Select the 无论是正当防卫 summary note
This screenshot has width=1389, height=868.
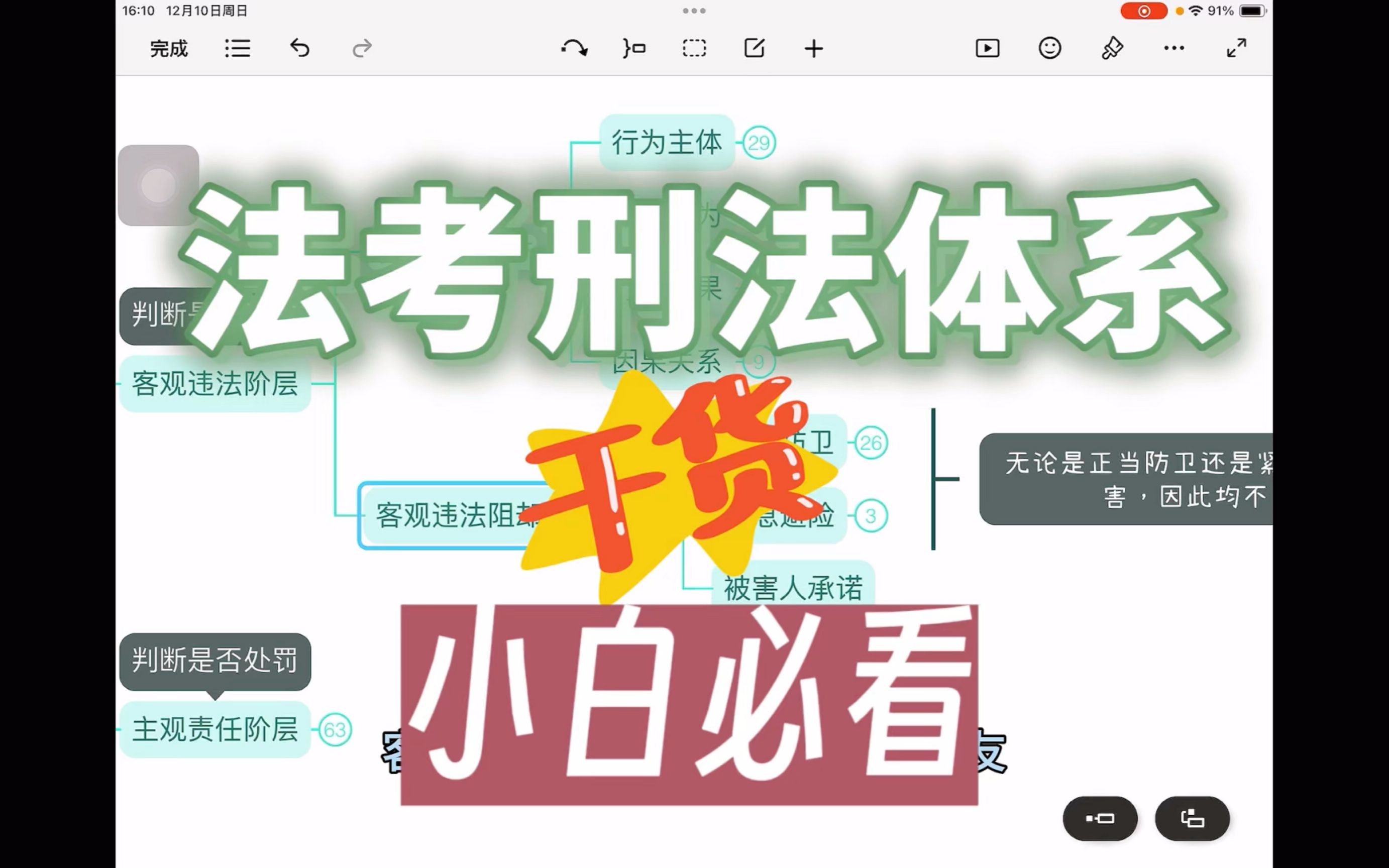click(x=1126, y=479)
